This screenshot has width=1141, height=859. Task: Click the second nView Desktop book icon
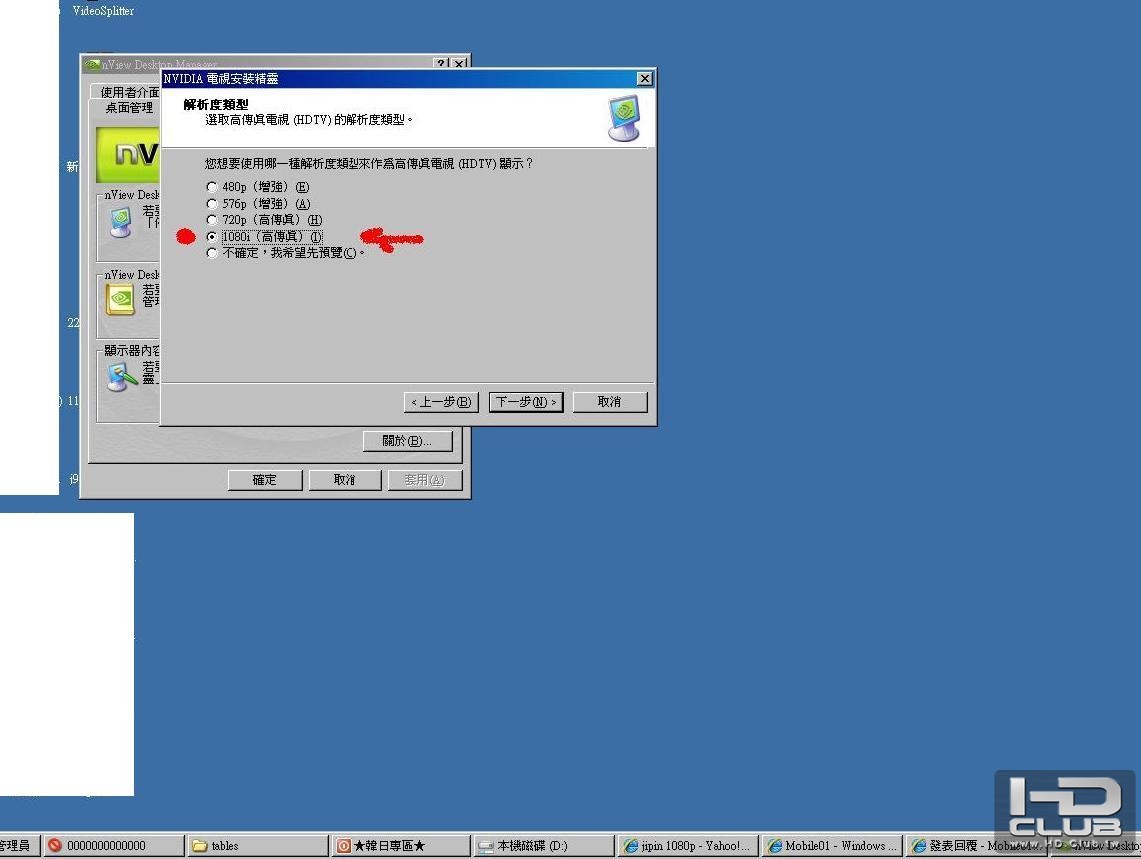pos(120,299)
